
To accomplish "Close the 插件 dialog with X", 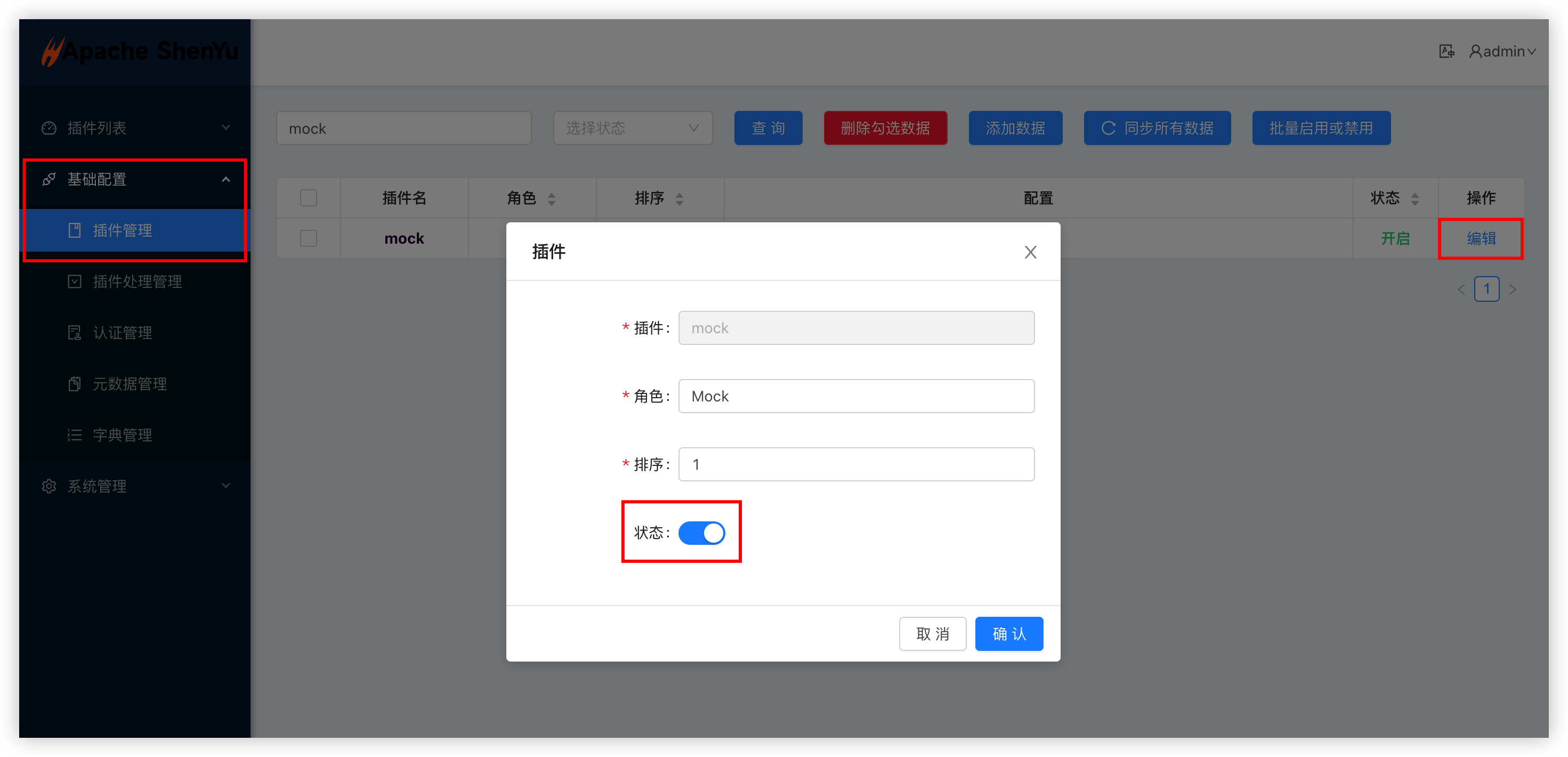I will (1030, 252).
